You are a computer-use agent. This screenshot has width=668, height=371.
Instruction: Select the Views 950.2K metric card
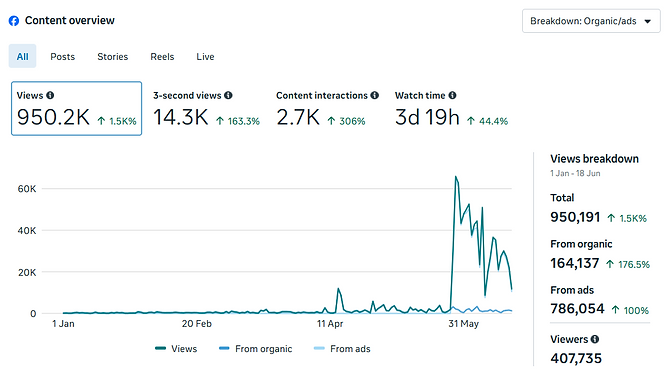coord(77,109)
